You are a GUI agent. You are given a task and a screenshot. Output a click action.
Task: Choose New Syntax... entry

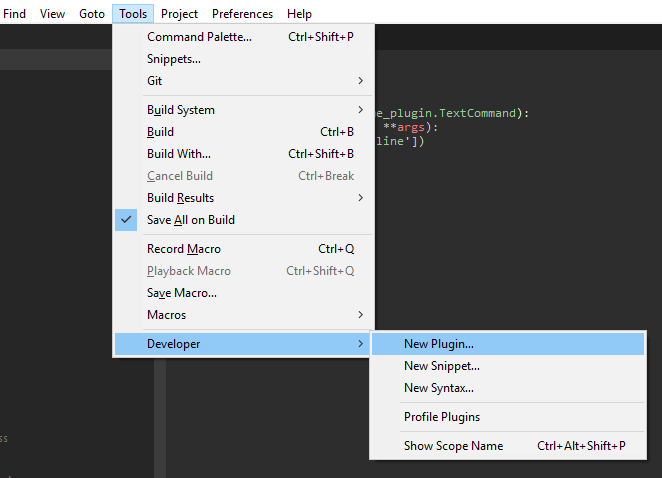(x=438, y=388)
